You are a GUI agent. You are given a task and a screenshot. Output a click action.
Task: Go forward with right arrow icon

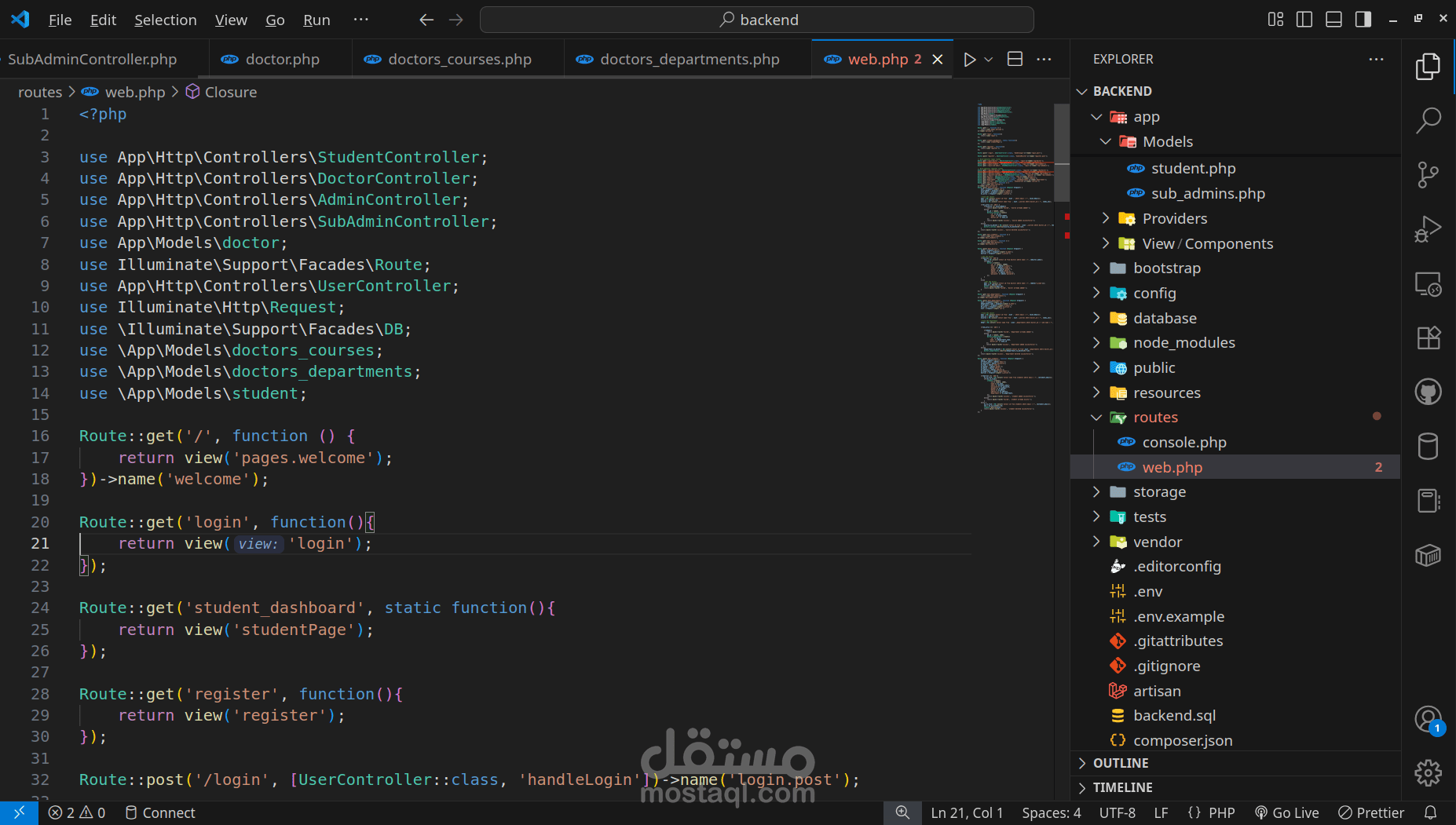456,20
